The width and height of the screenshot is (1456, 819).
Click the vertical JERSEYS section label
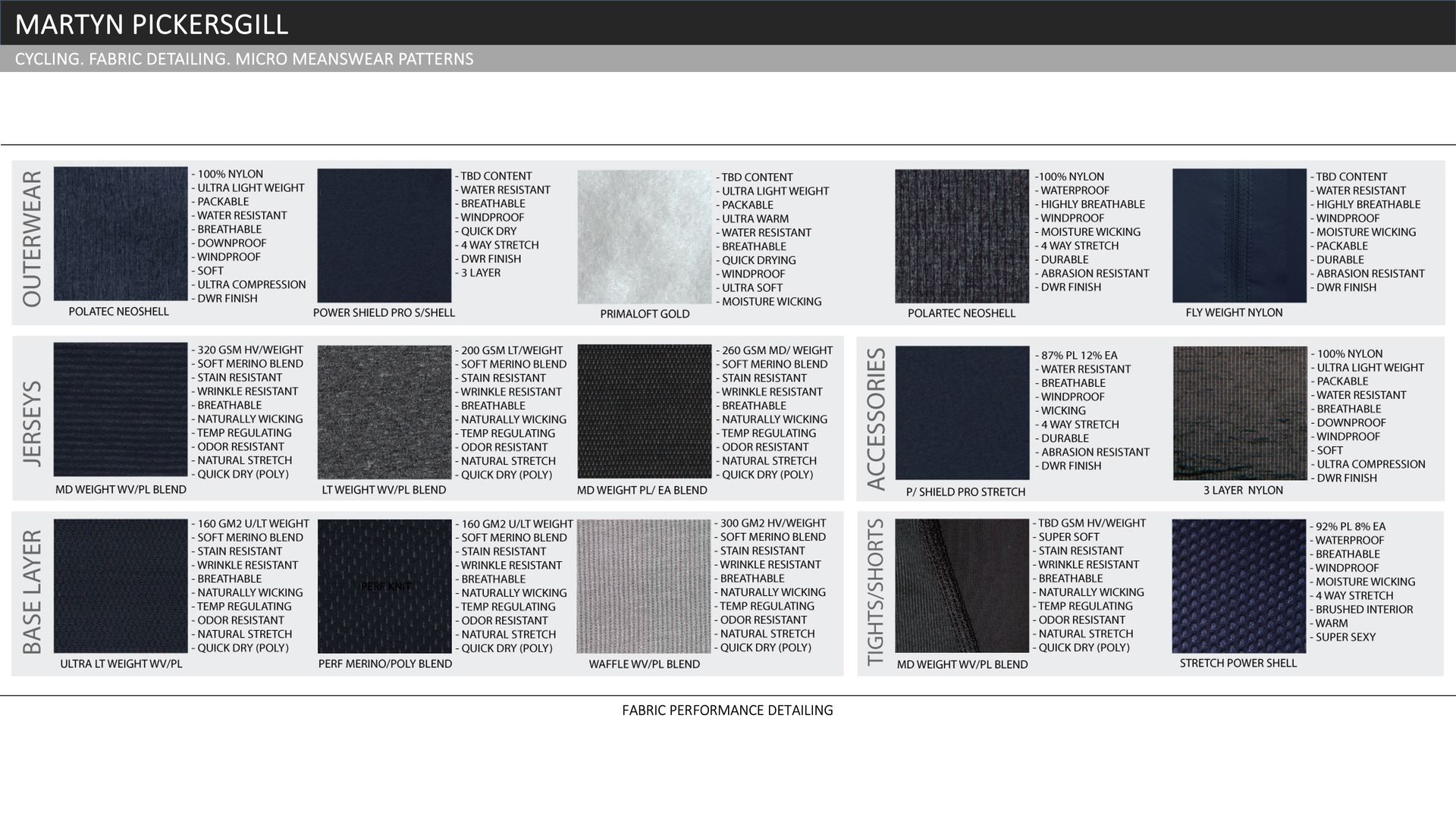click(32, 423)
